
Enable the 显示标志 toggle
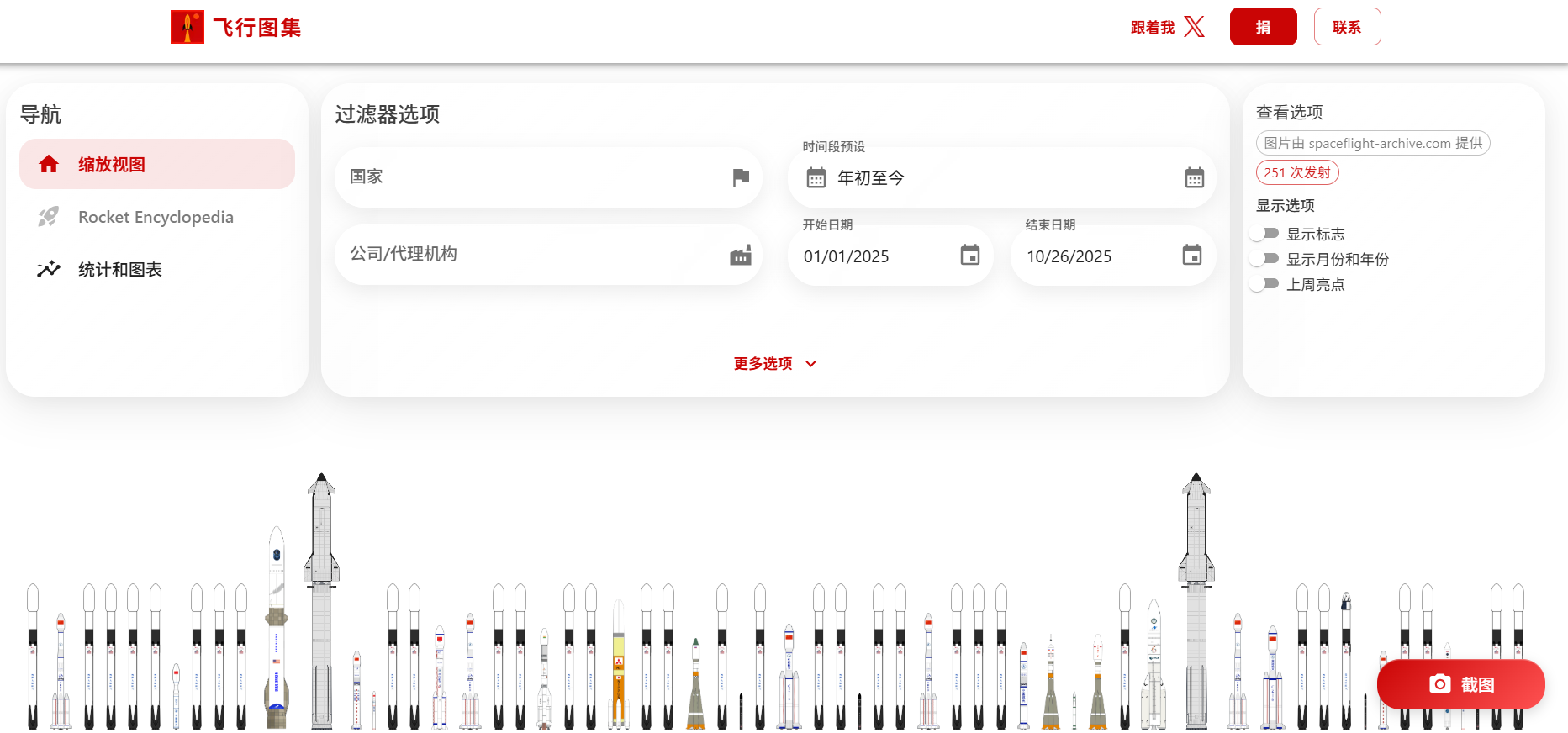(1264, 234)
